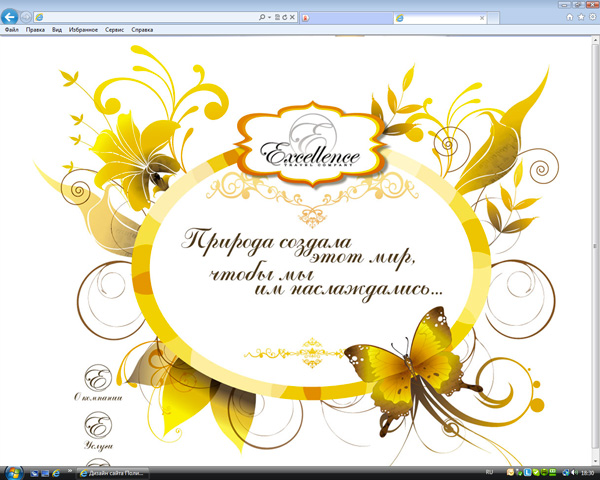
Task: Go back with the browser Back arrow
Action: (10, 17)
